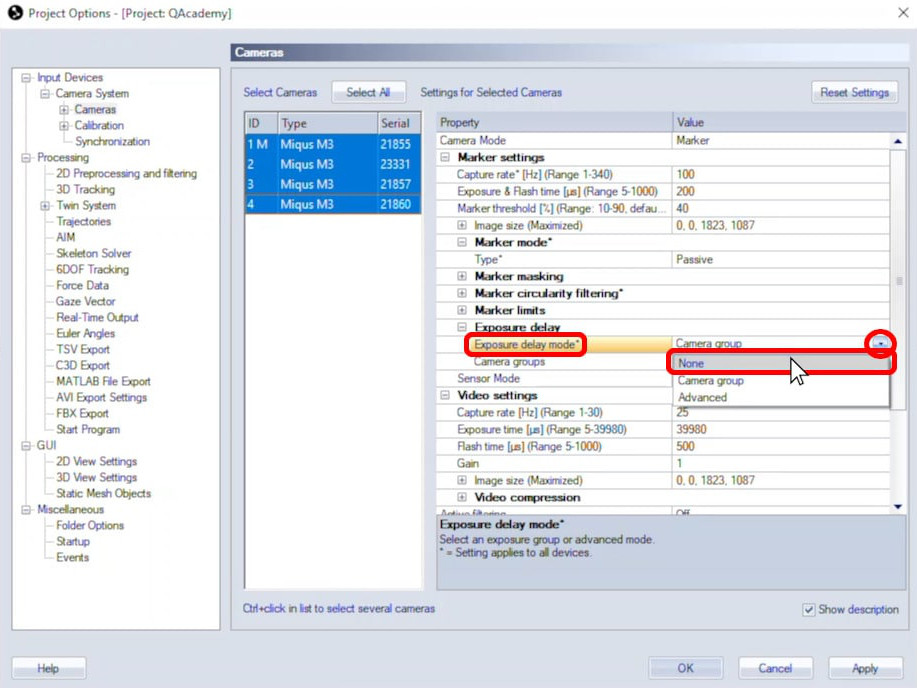Open the 6DOF Tracking page
The width and height of the screenshot is (917, 688).
92,270
